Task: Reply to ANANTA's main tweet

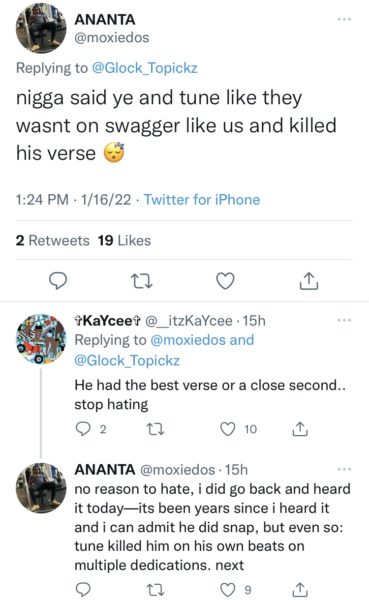Action: (58, 281)
